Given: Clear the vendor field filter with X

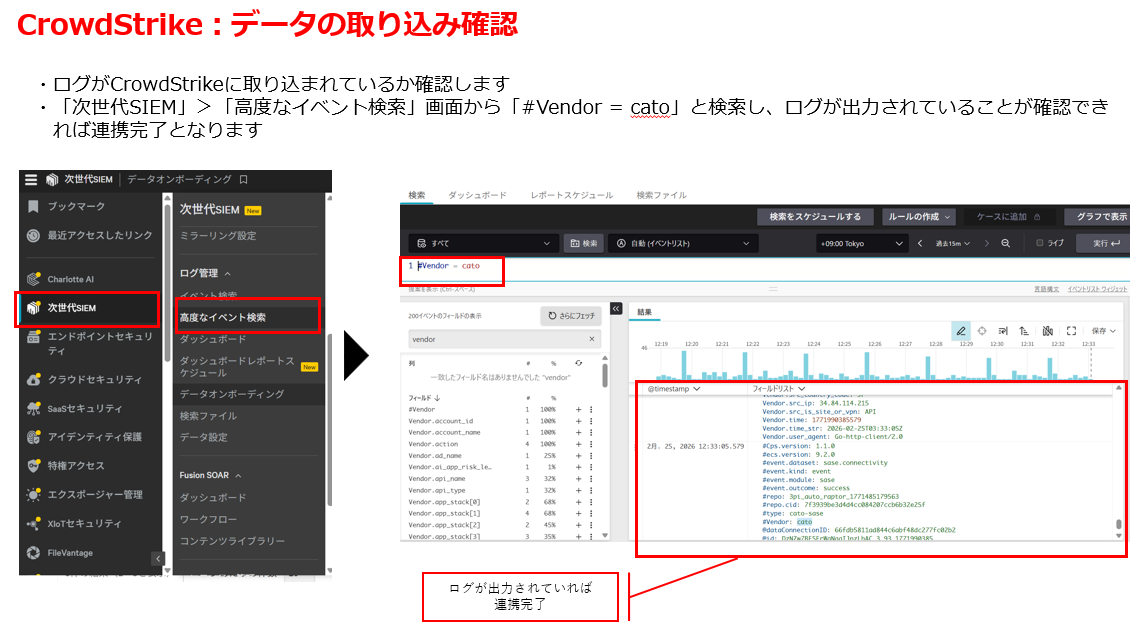Looking at the screenshot, I should coord(591,340).
